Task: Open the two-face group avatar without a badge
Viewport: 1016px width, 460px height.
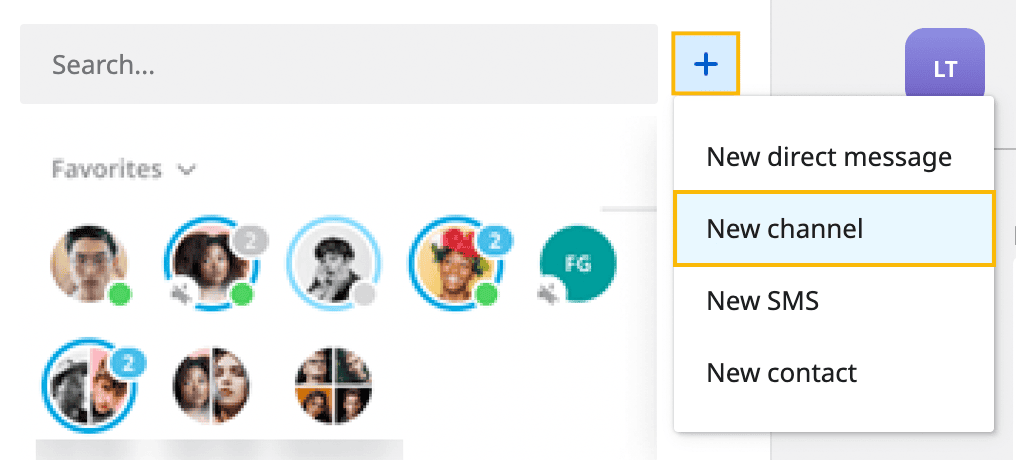Action: tap(209, 385)
